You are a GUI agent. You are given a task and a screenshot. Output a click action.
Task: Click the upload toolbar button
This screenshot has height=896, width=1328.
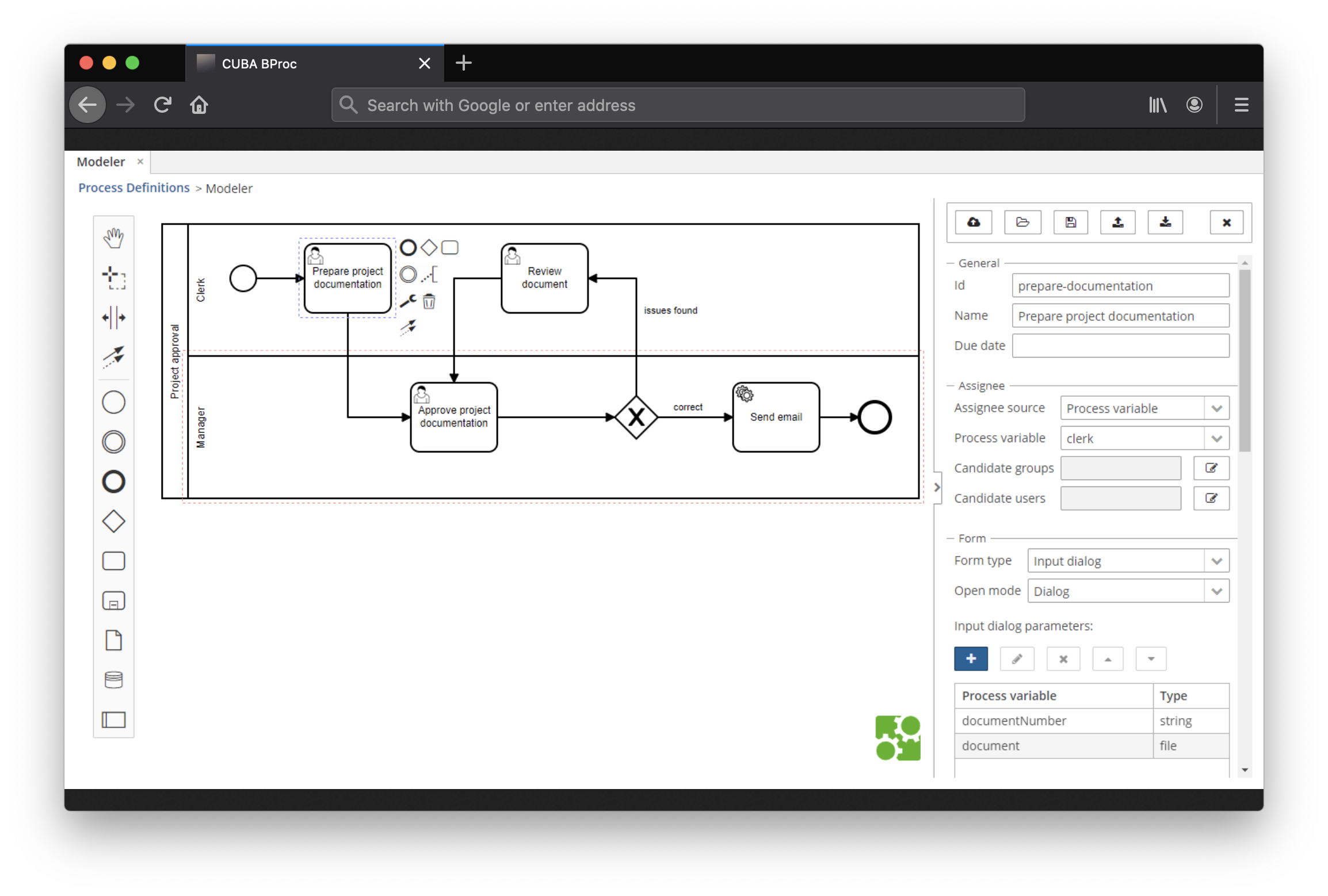1117,222
